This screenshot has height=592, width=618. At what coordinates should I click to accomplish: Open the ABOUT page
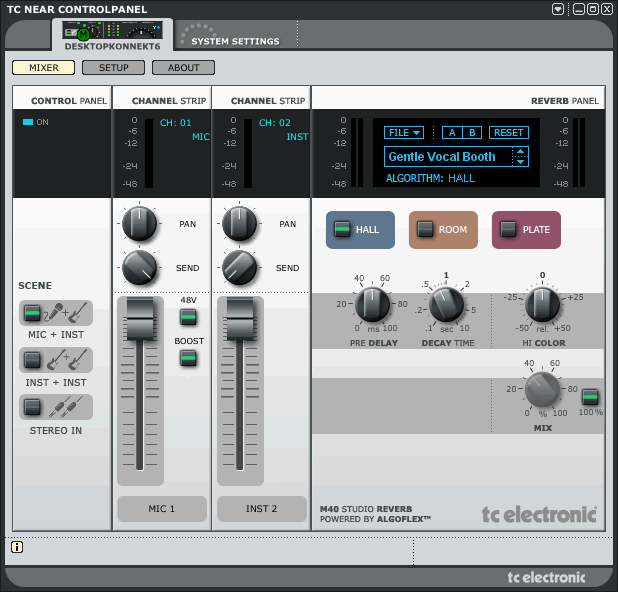(x=183, y=67)
